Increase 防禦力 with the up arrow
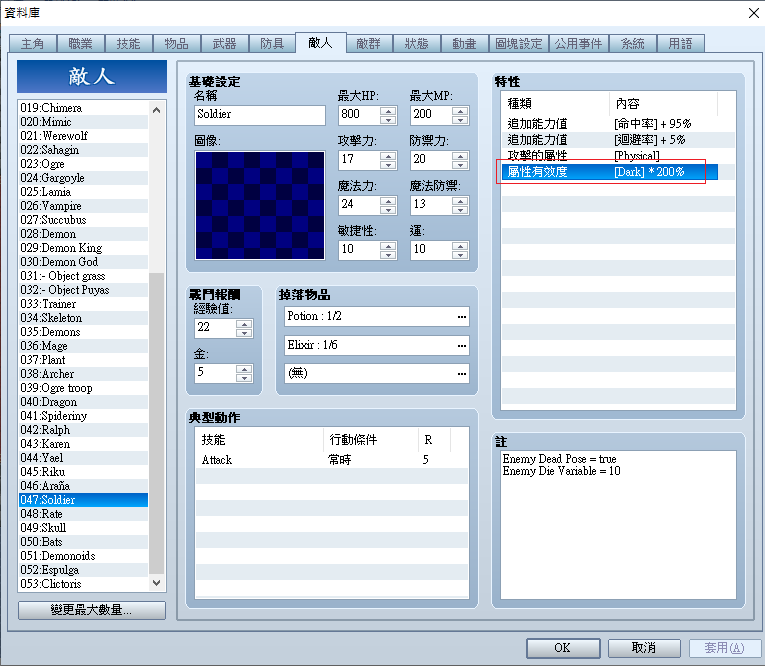 (x=460, y=156)
